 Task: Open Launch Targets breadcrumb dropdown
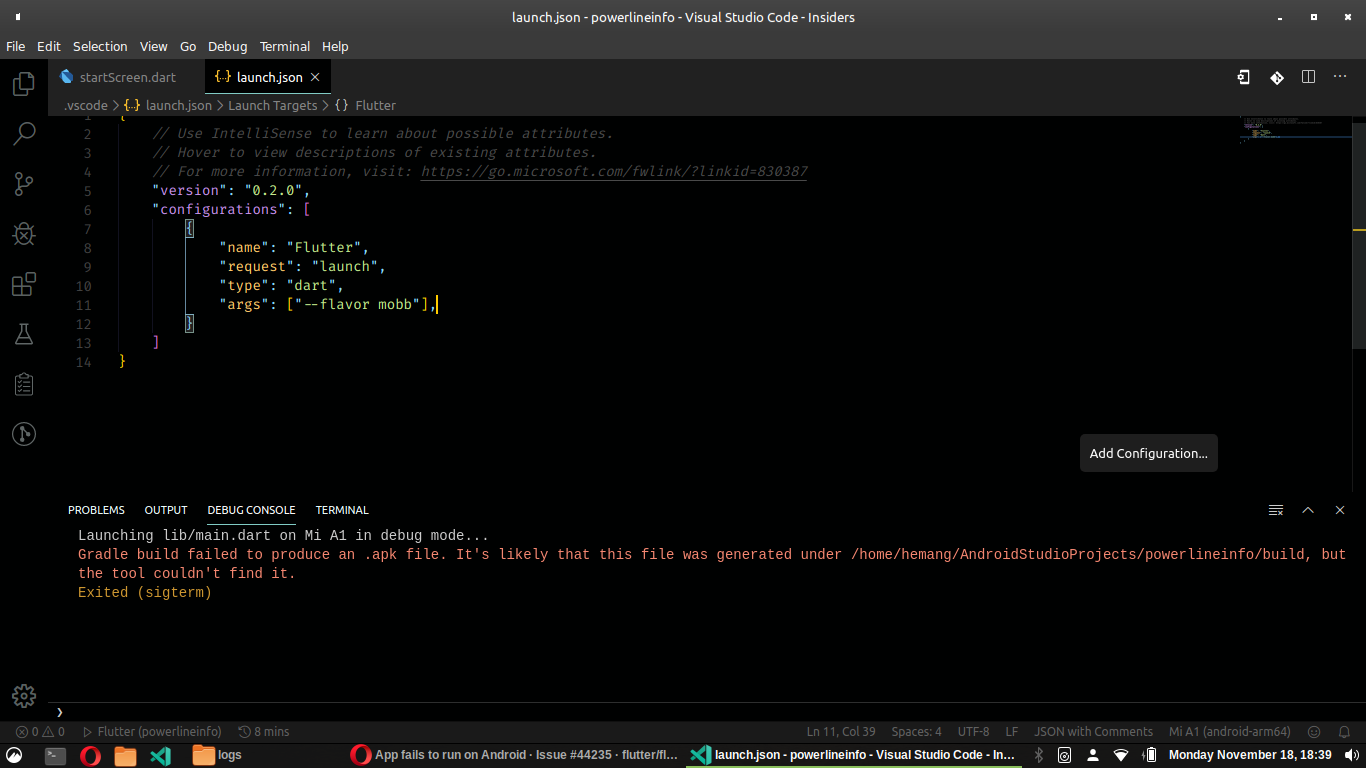point(272,104)
